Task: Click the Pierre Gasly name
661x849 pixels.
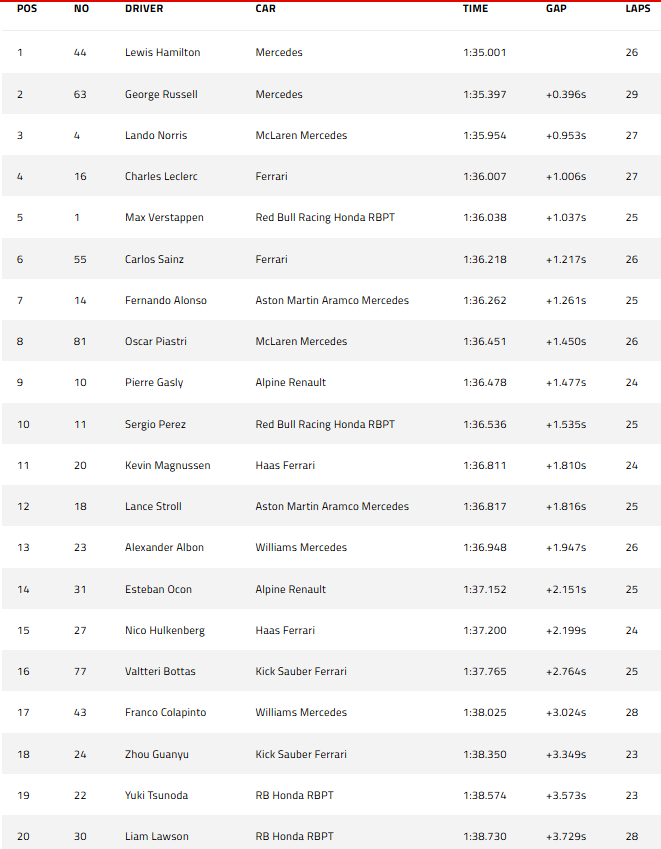Action: (154, 383)
